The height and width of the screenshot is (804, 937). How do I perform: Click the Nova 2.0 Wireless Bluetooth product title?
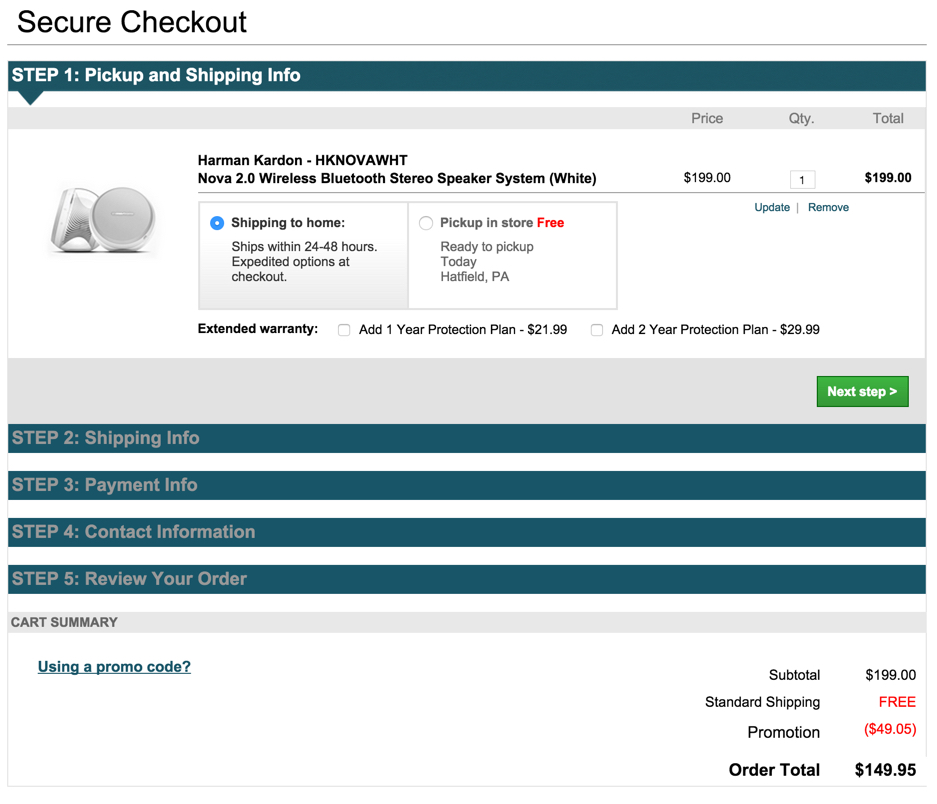pos(397,179)
